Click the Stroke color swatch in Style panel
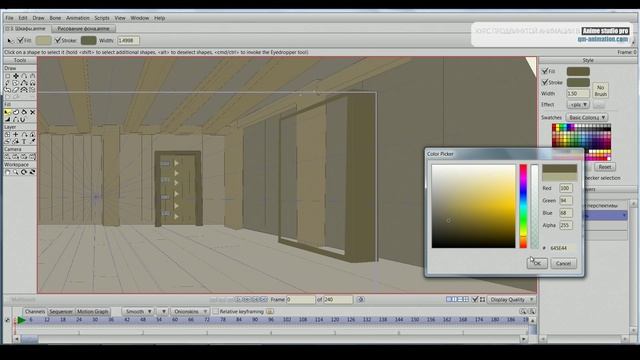The width and height of the screenshot is (640, 360). tap(578, 82)
